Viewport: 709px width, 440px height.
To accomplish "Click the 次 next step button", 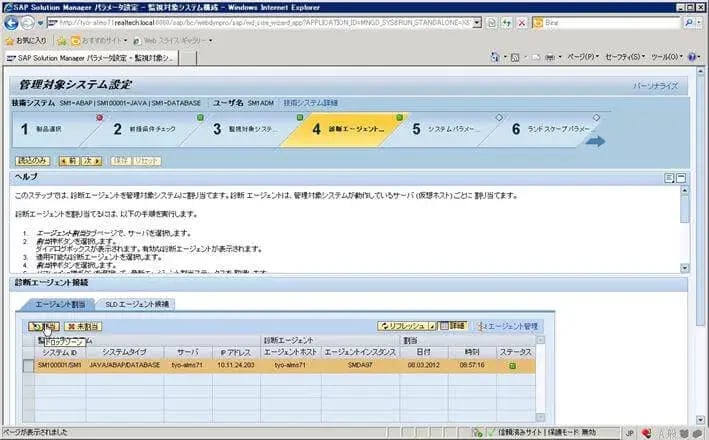I will pos(92,161).
